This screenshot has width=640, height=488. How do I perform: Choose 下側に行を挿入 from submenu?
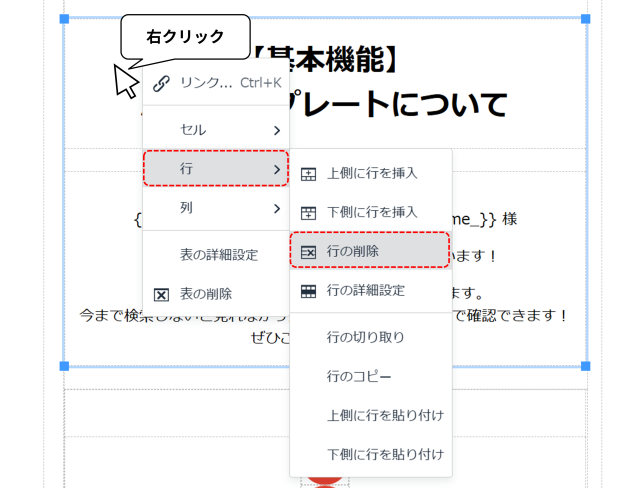[x=371, y=213]
